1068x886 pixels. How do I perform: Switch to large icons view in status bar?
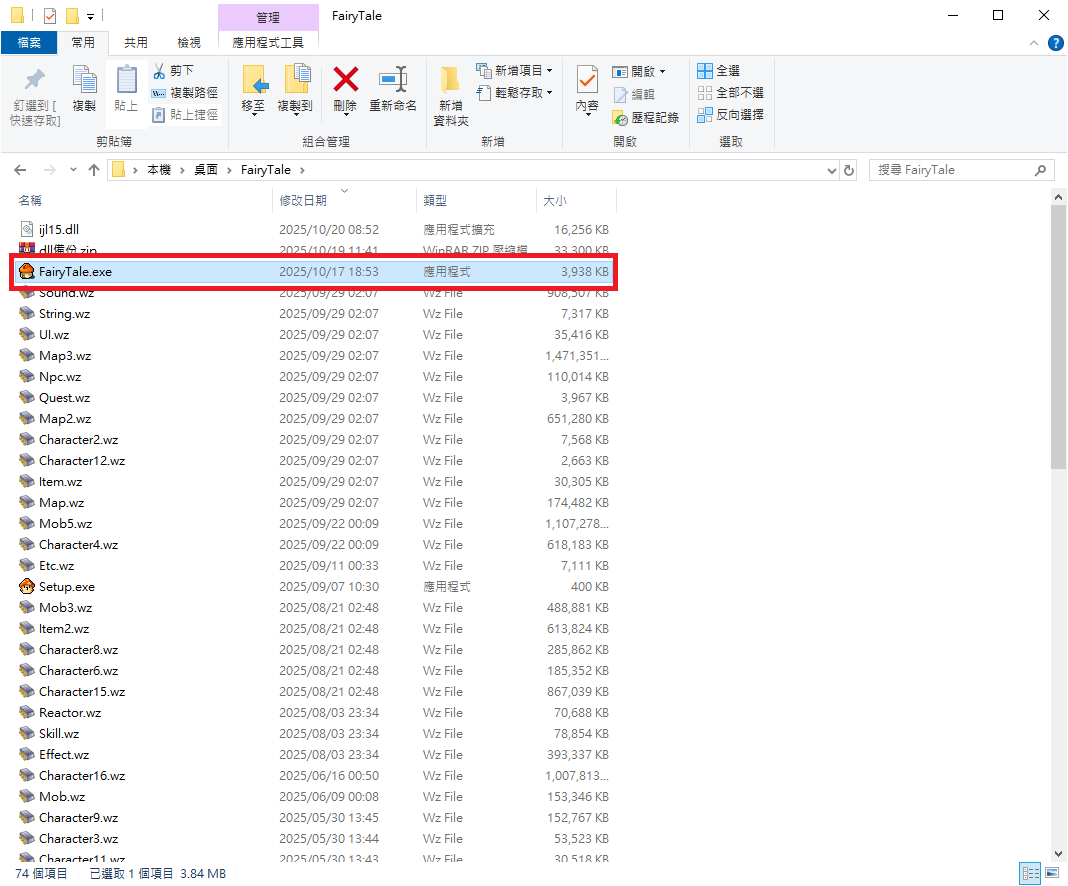[1051, 874]
